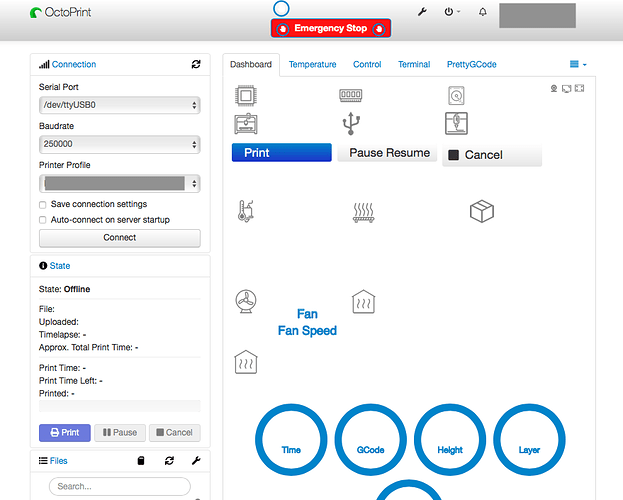Click the heated bed icon
This screenshot has width=623, height=500.
pyautogui.click(x=364, y=213)
